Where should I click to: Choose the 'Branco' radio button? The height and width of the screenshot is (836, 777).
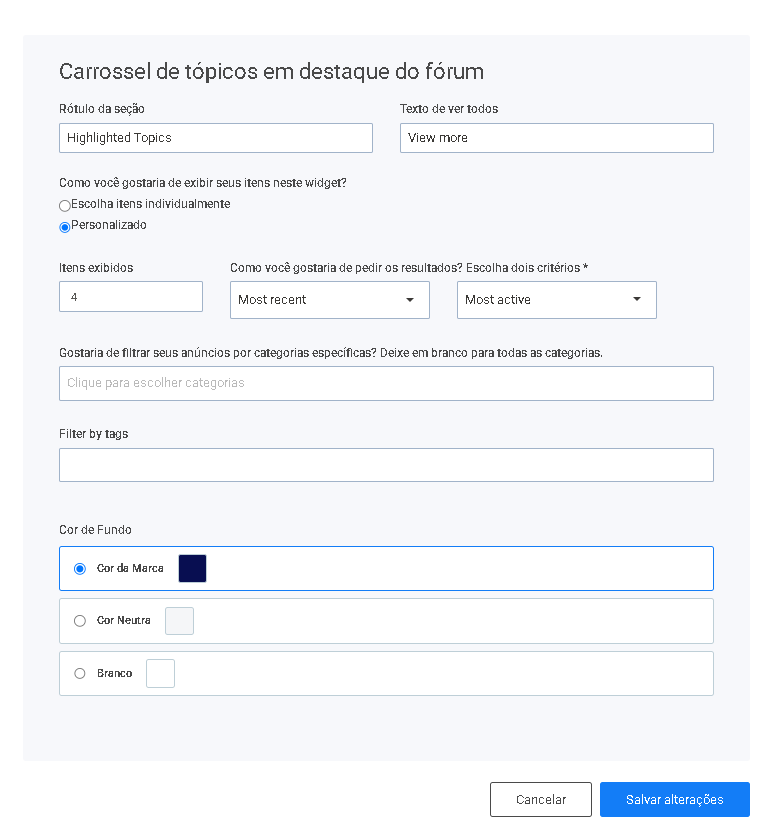tap(80, 674)
